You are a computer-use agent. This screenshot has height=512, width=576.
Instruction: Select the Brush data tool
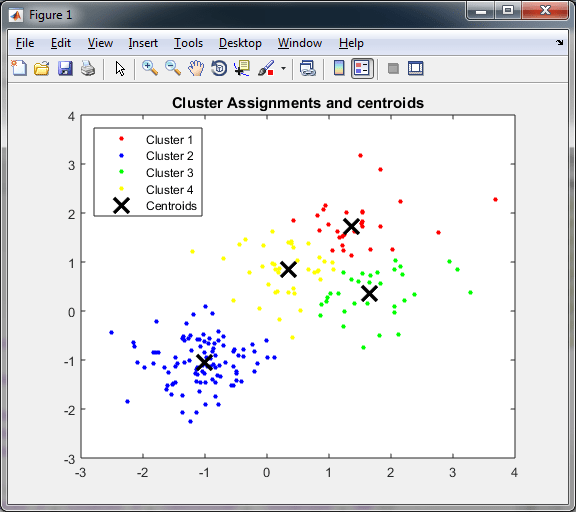(266, 68)
